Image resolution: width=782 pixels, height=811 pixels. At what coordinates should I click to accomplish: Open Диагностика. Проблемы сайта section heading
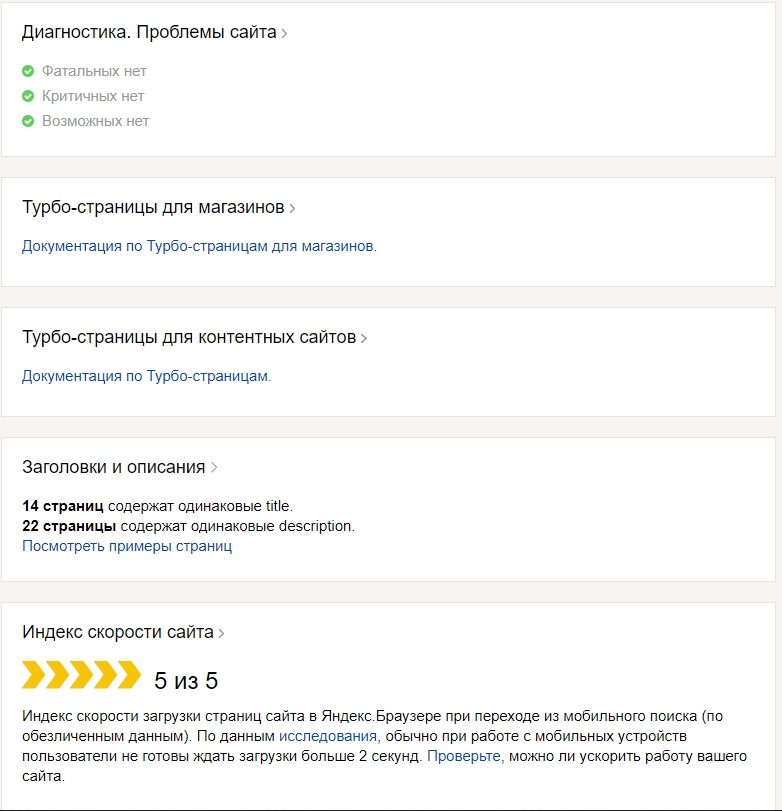pyautogui.click(x=148, y=32)
